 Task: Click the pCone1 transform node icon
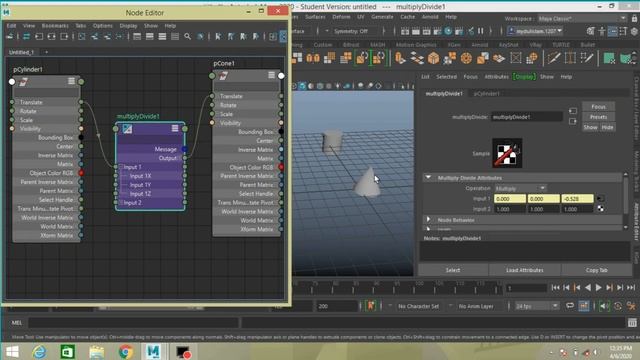pyautogui.click(x=223, y=76)
